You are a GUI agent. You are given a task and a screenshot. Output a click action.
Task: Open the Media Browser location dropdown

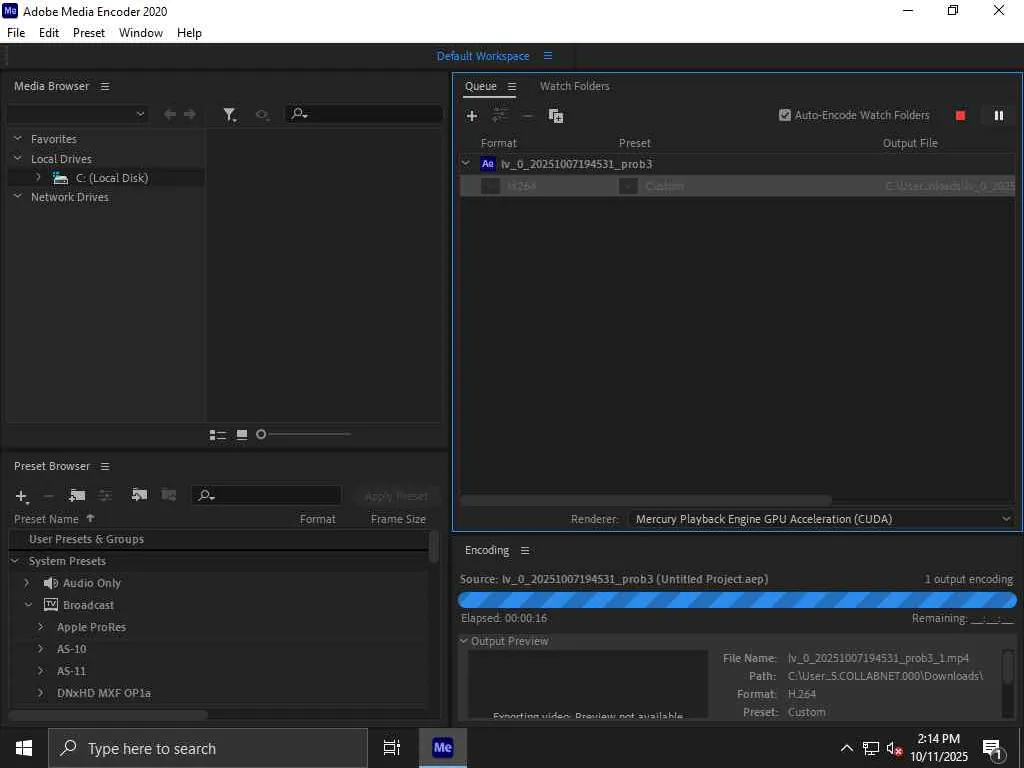[78, 114]
